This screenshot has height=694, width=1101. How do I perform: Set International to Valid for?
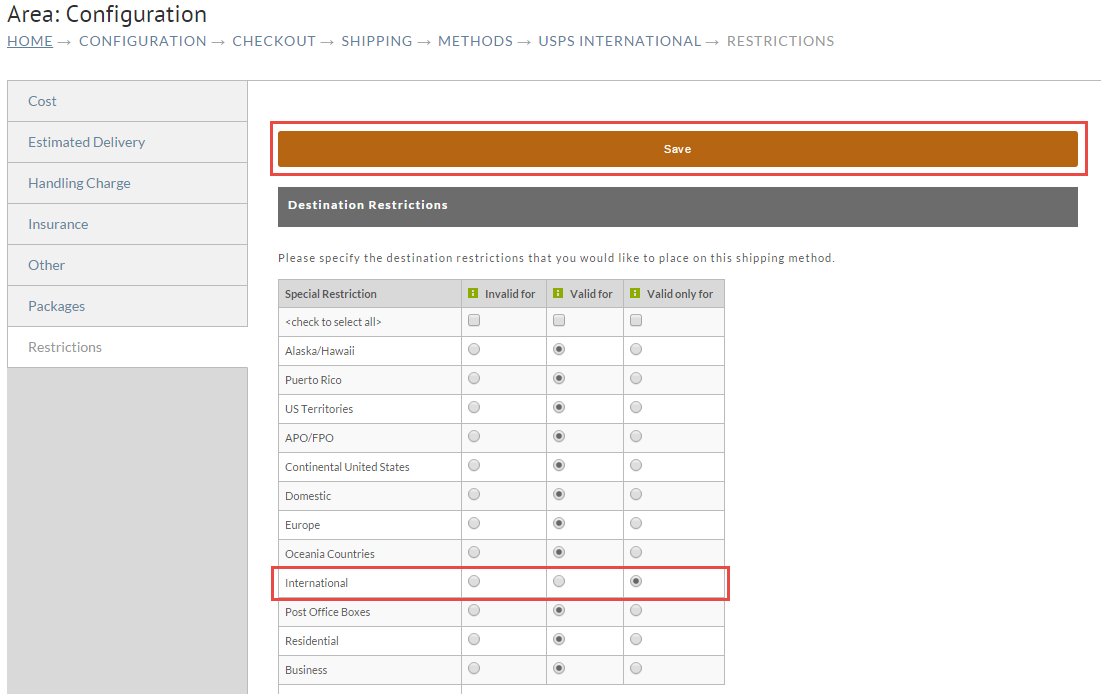click(x=559, y=582)
